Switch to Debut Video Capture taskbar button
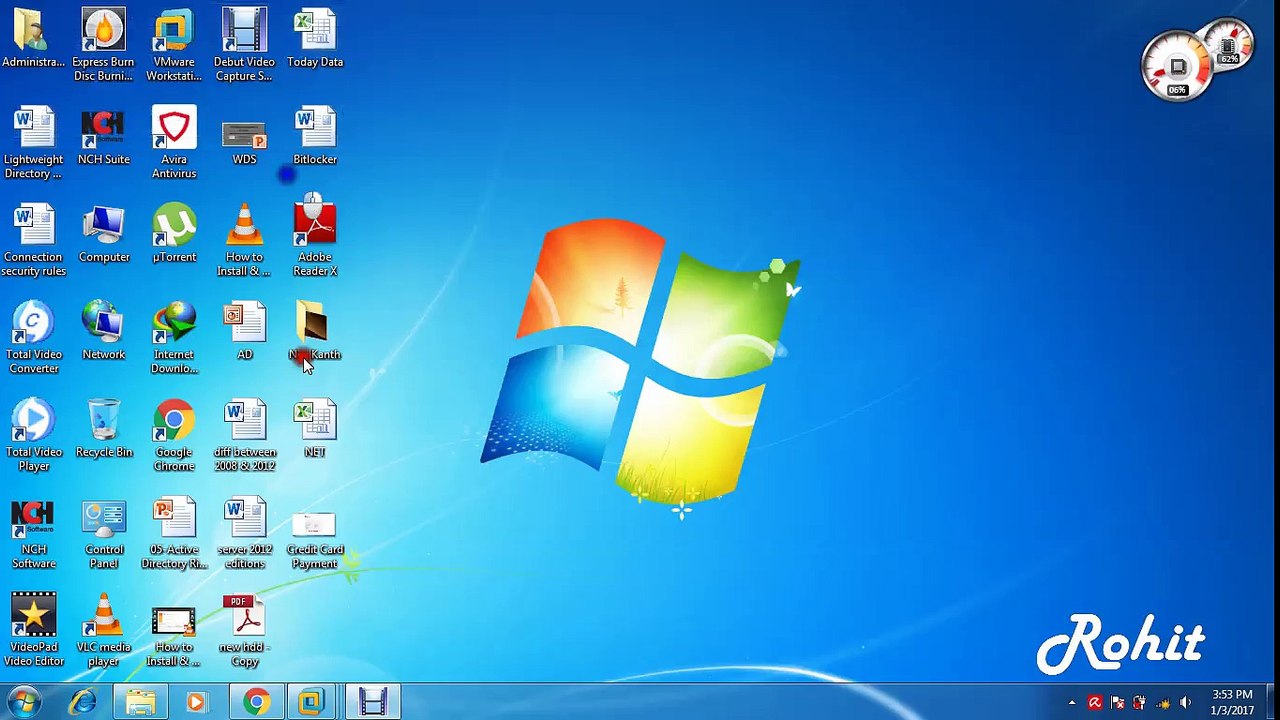The height and width of the screenshot is (720, 1280). tap(372, 702)
